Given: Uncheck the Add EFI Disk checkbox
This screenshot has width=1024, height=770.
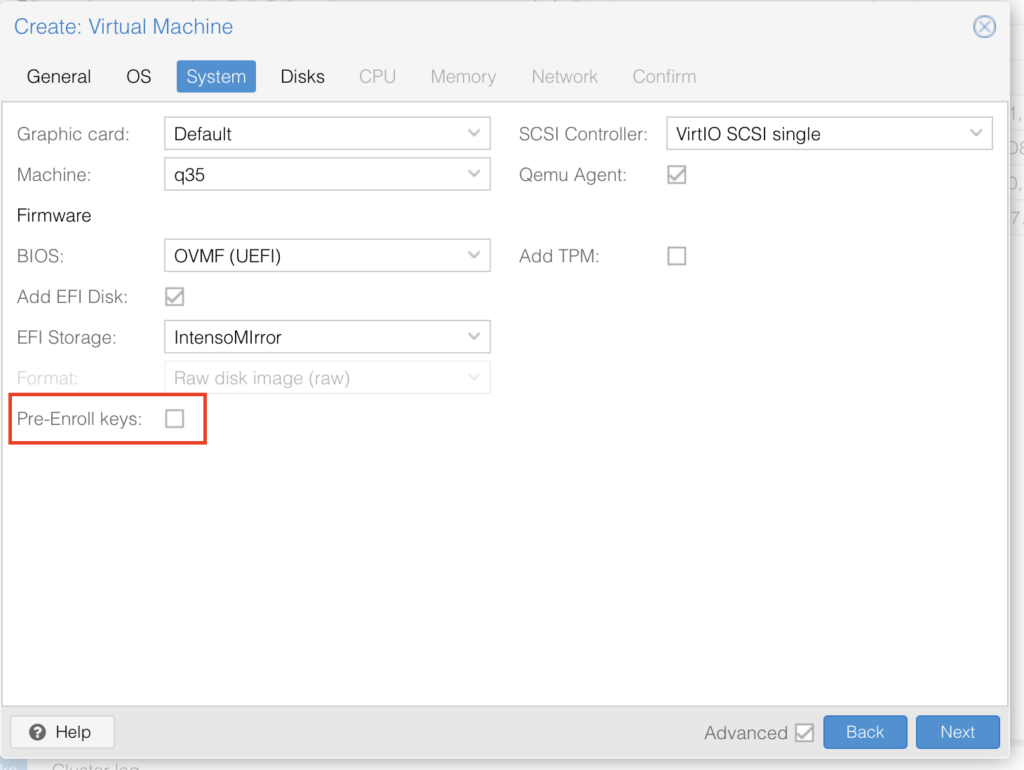Looking at the screenshot, I should tap(175, 297).
